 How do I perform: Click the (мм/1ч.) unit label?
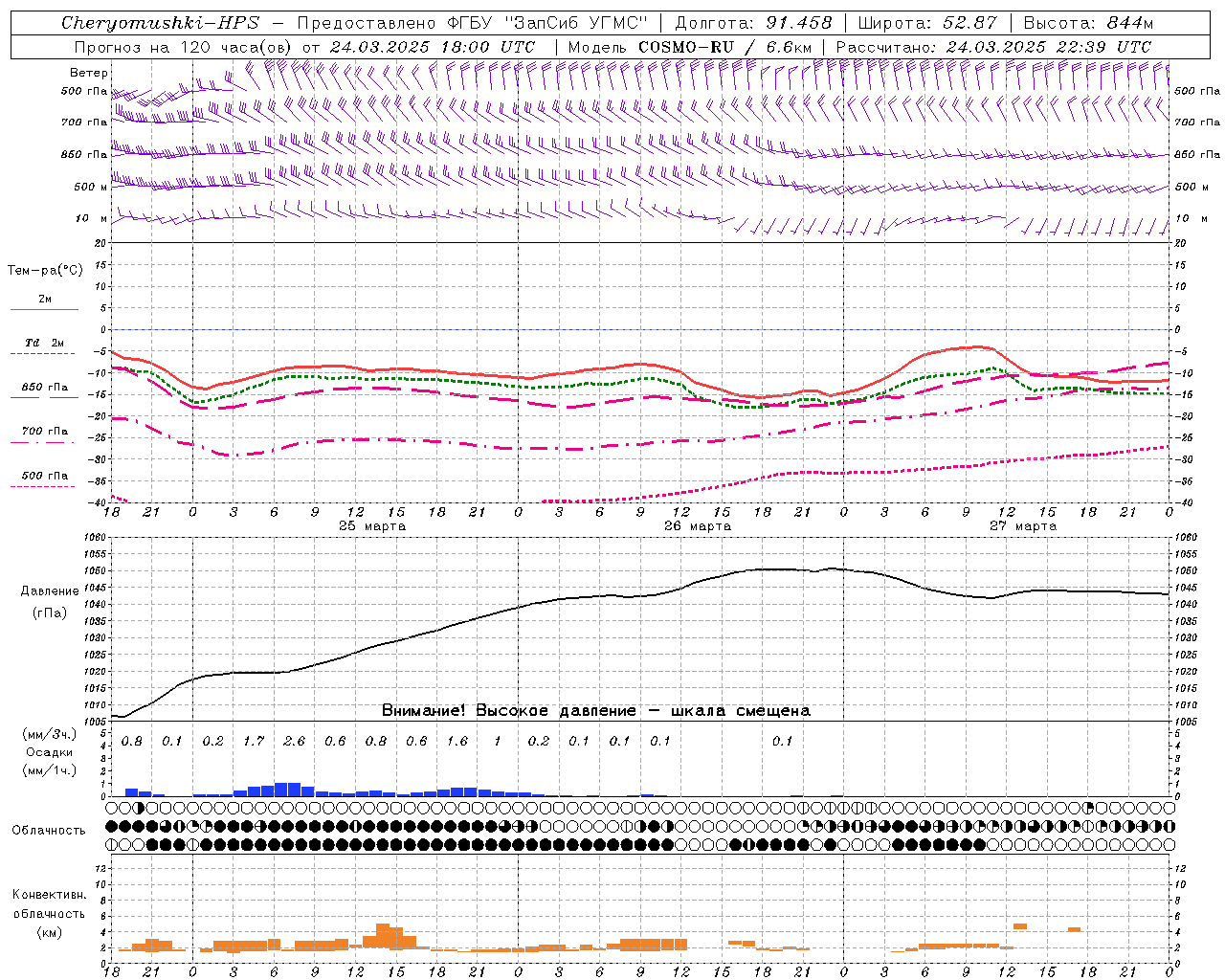[50, 770]
